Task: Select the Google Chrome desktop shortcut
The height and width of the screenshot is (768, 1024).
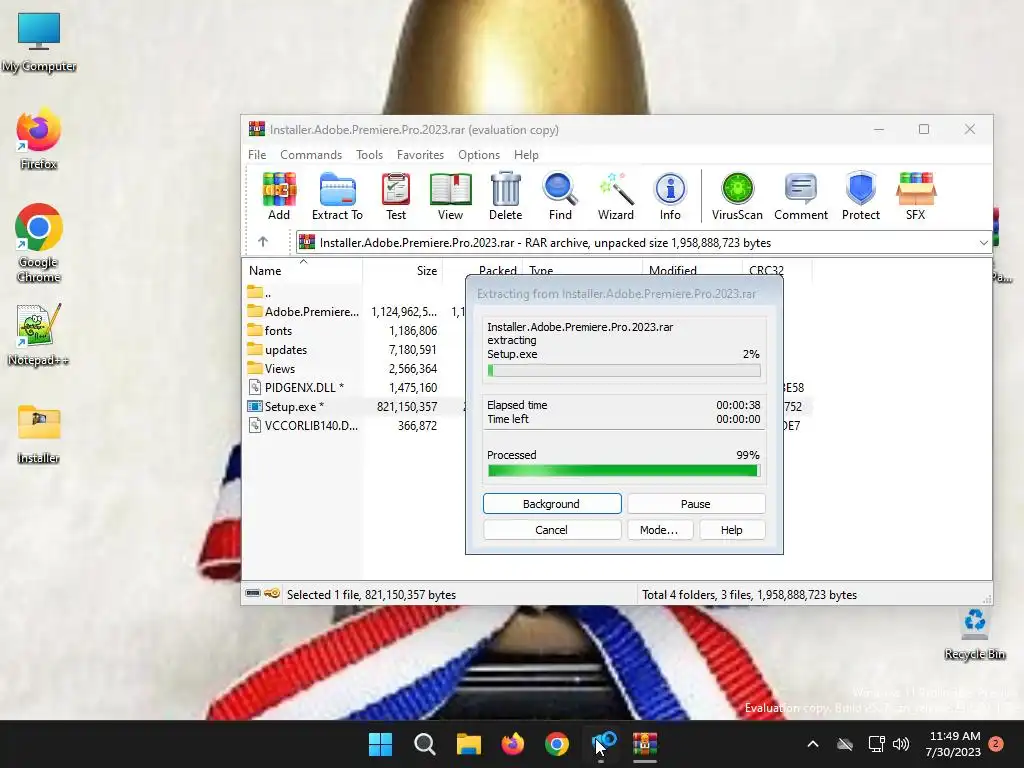Action: [x=39, y=243]
